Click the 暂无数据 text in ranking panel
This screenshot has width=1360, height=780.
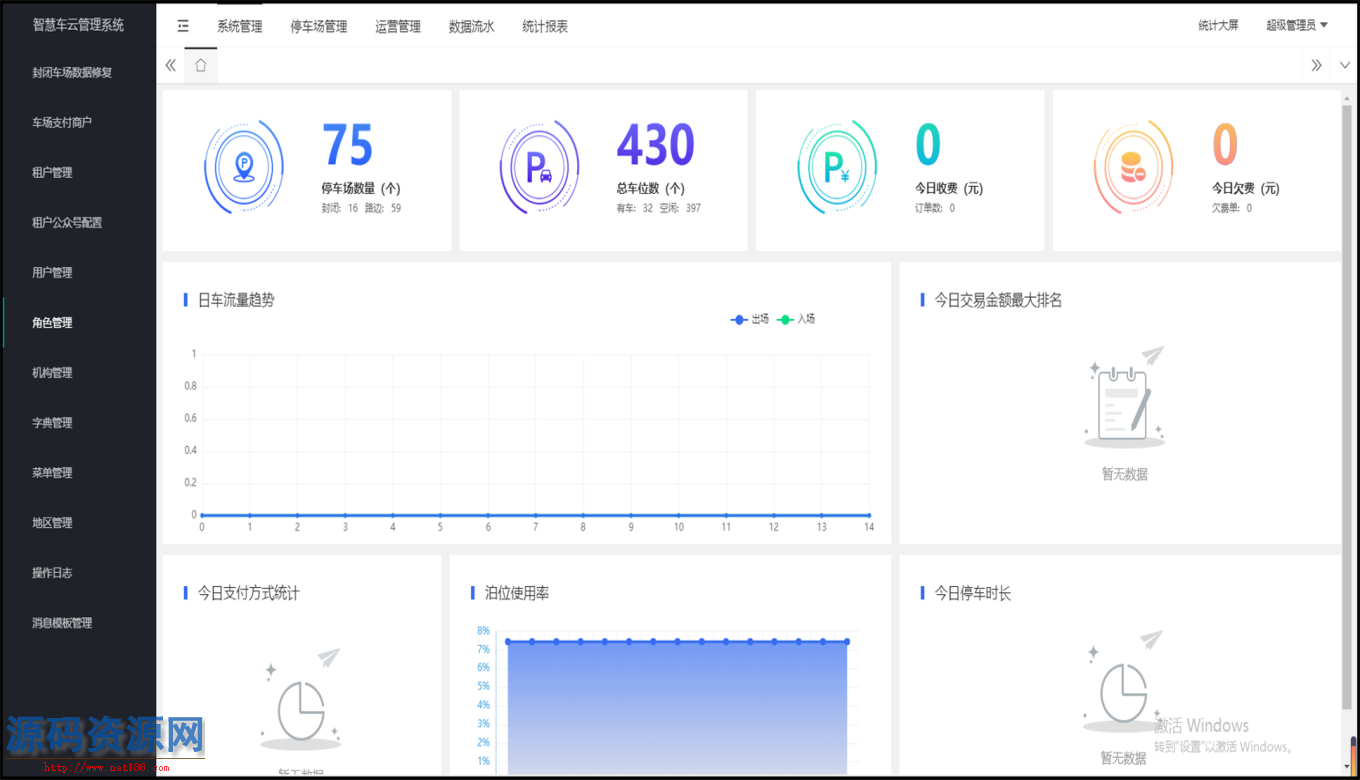coord(1125,474)
